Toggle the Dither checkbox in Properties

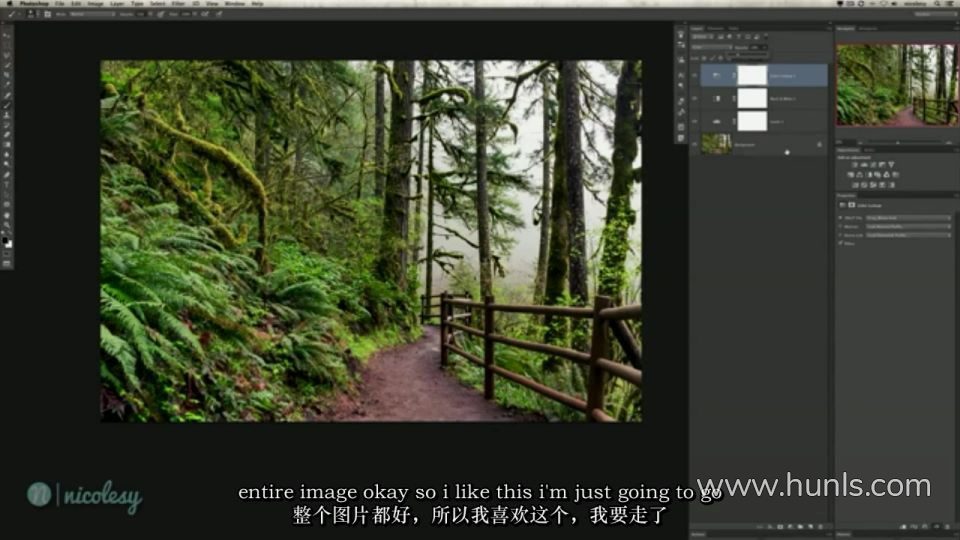(x=841, y=244)
